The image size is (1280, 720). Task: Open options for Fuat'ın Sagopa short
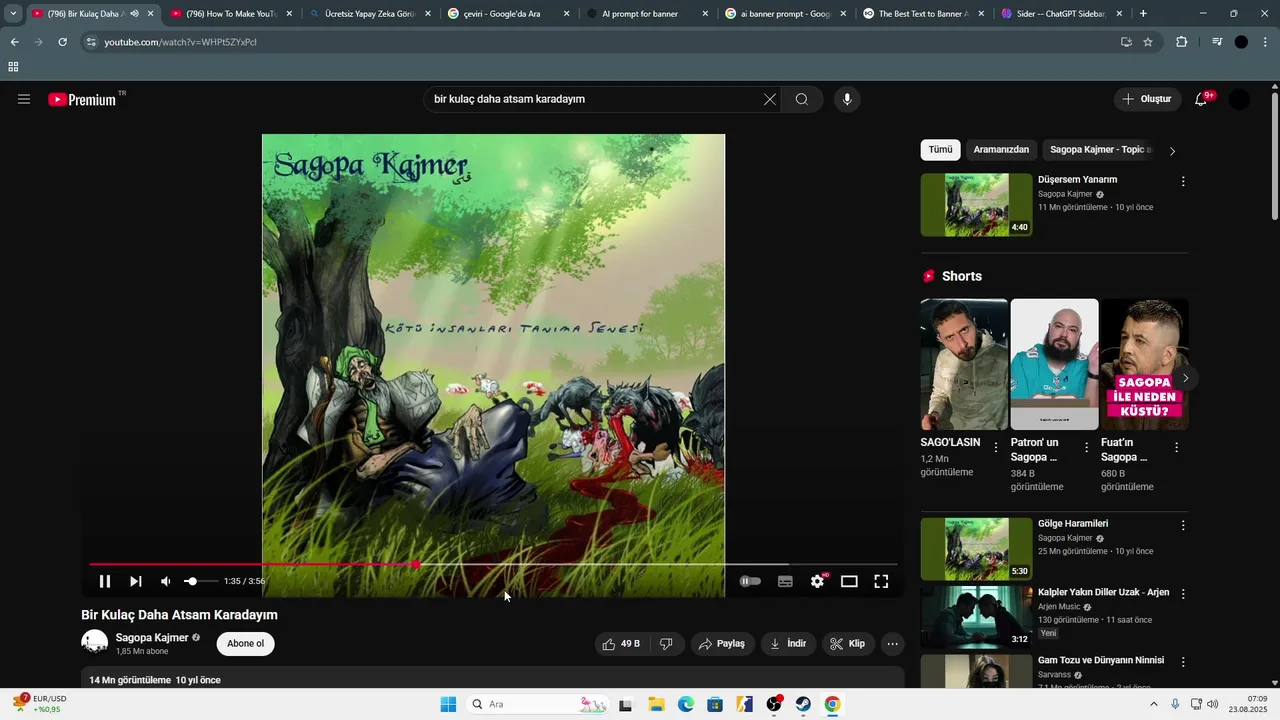coord(1176,447)
